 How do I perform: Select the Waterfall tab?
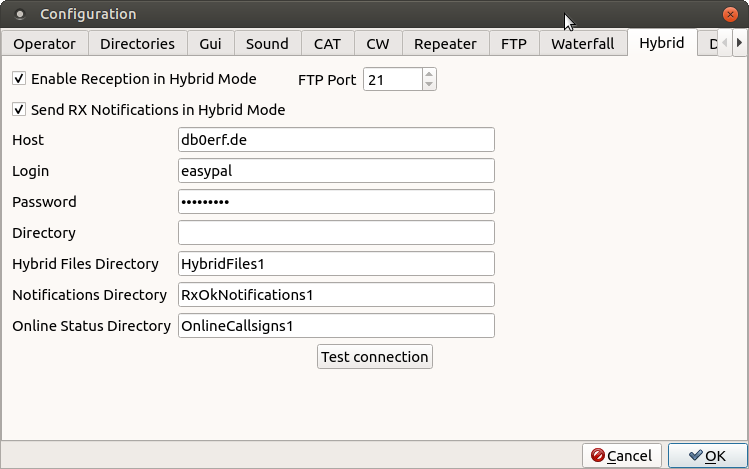(582, 44)
